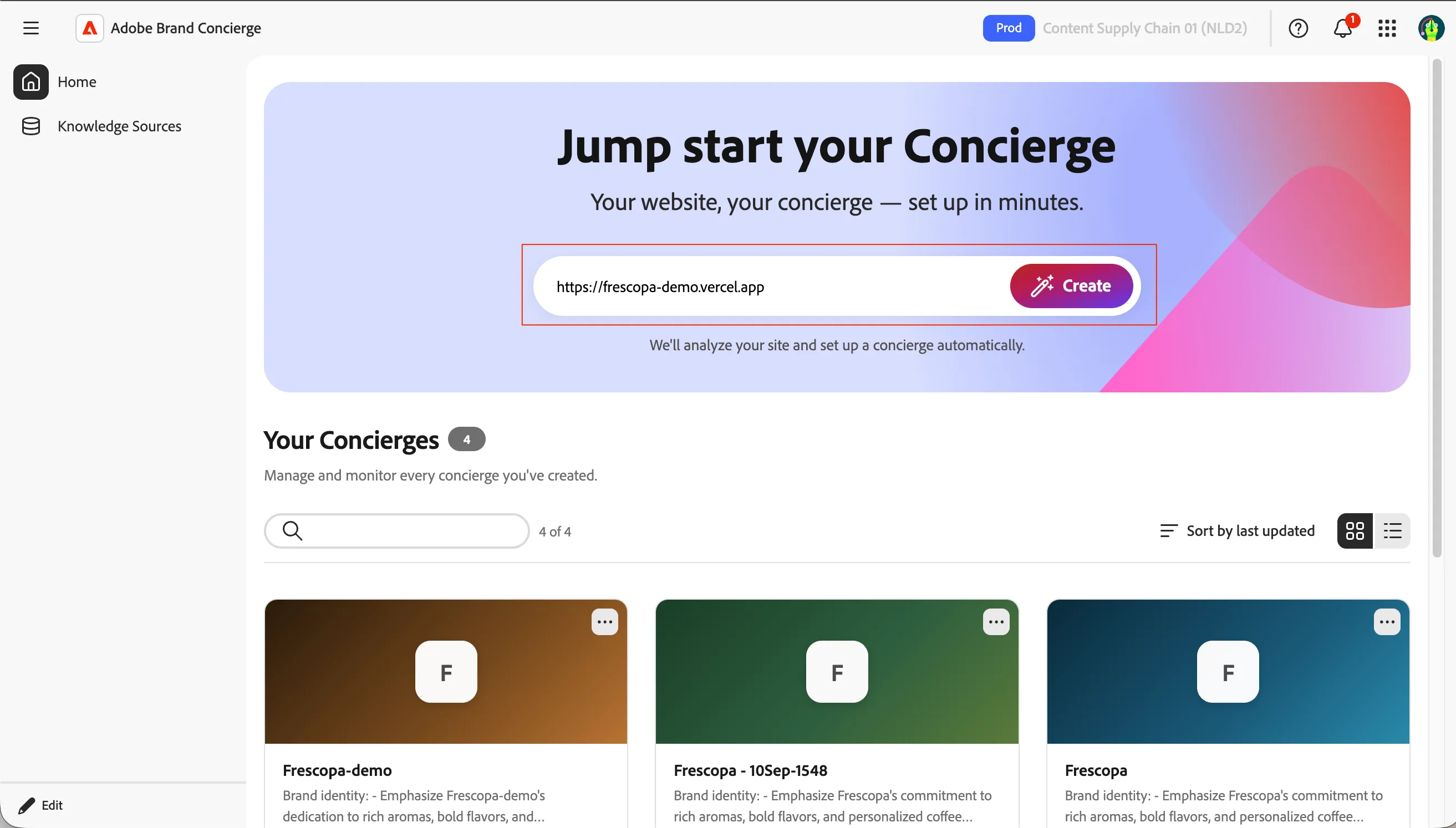Click the search magnifier icon

point(292,530)
